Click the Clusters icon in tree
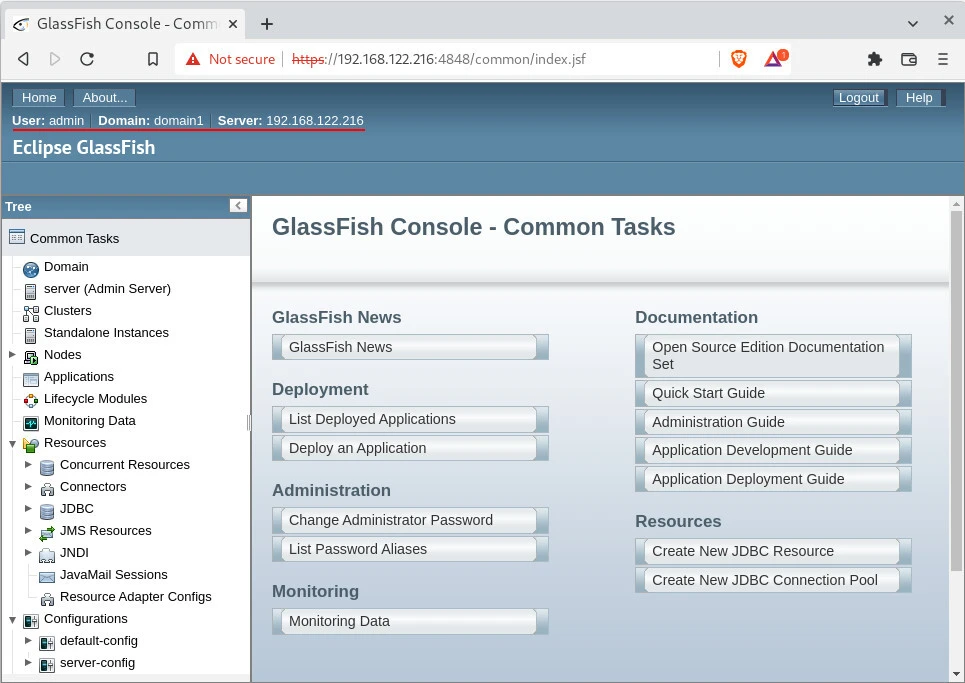 tap(30, 312)
